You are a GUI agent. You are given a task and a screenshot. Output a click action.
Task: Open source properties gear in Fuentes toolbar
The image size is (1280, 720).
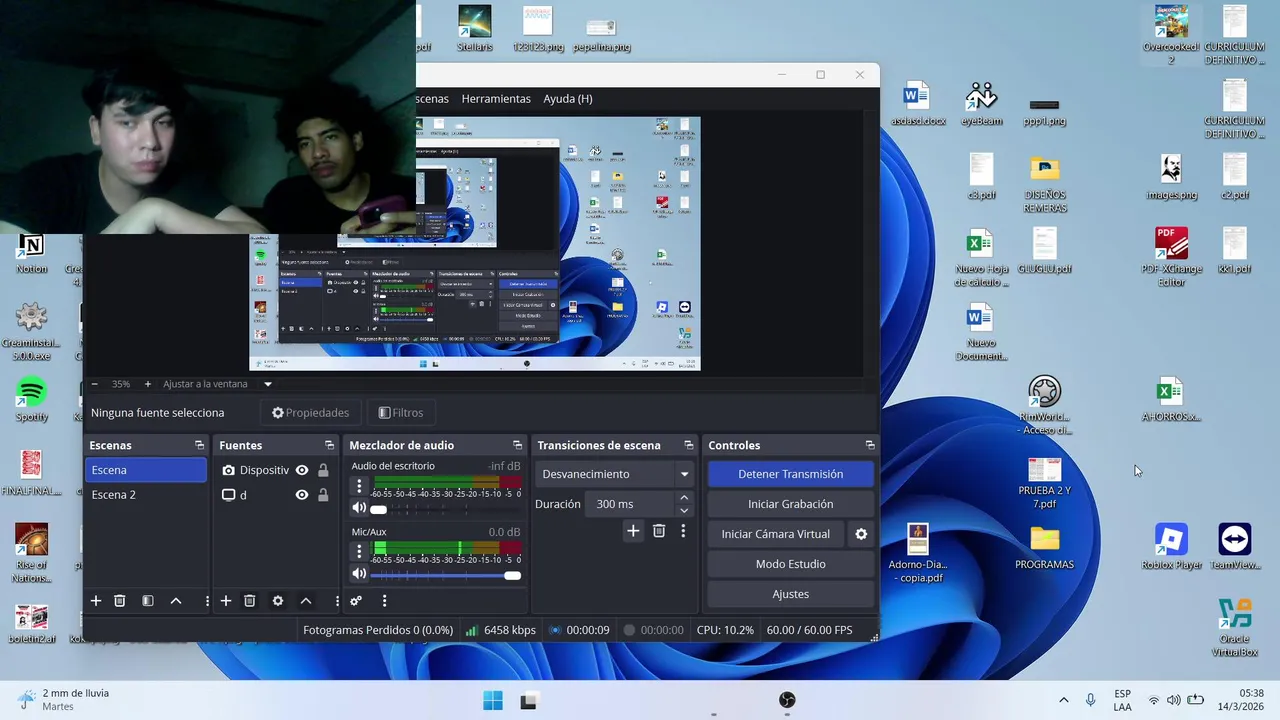278,601
